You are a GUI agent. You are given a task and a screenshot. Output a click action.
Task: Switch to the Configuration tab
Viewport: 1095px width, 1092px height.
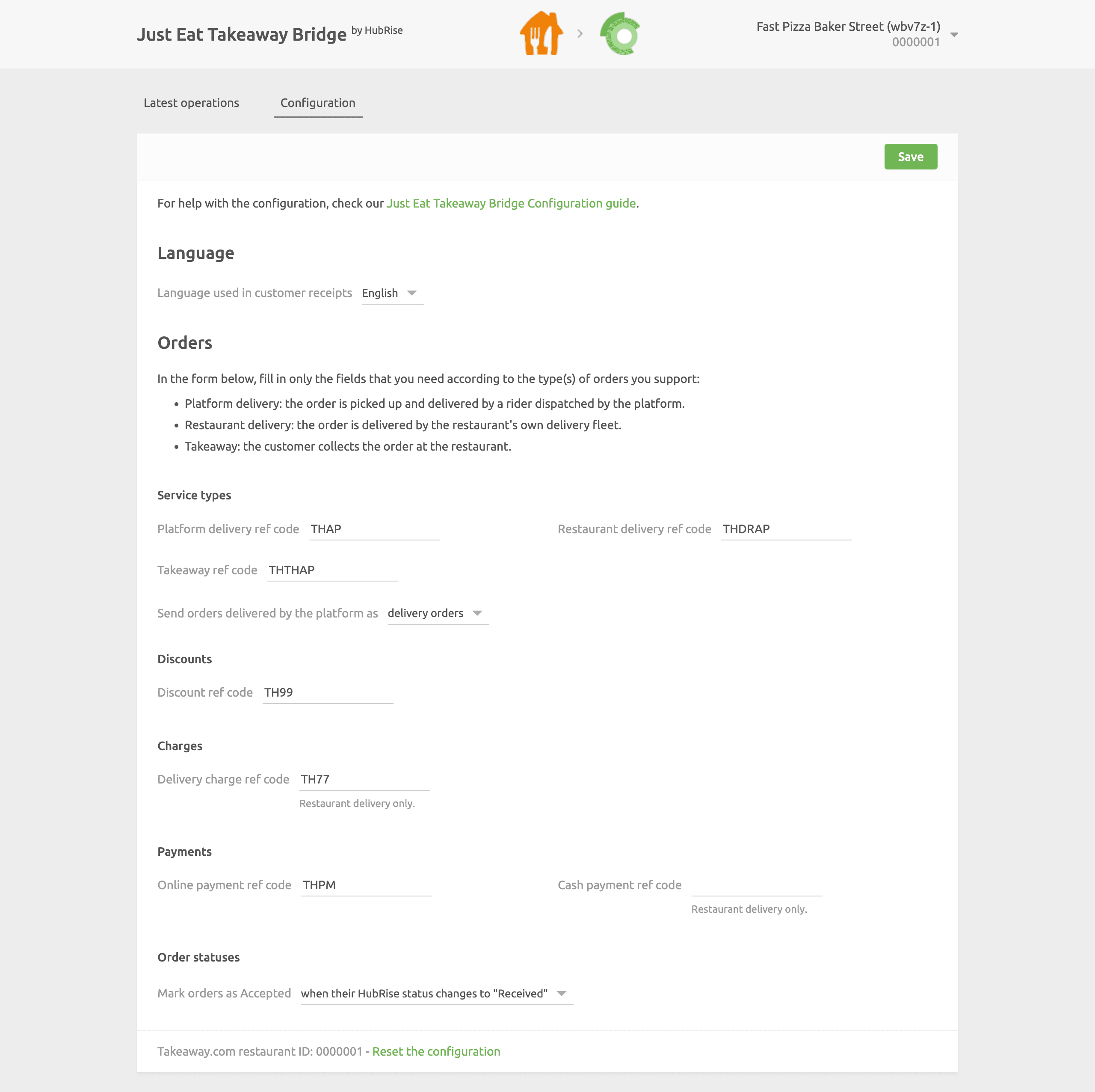click(x=318, y=103)
